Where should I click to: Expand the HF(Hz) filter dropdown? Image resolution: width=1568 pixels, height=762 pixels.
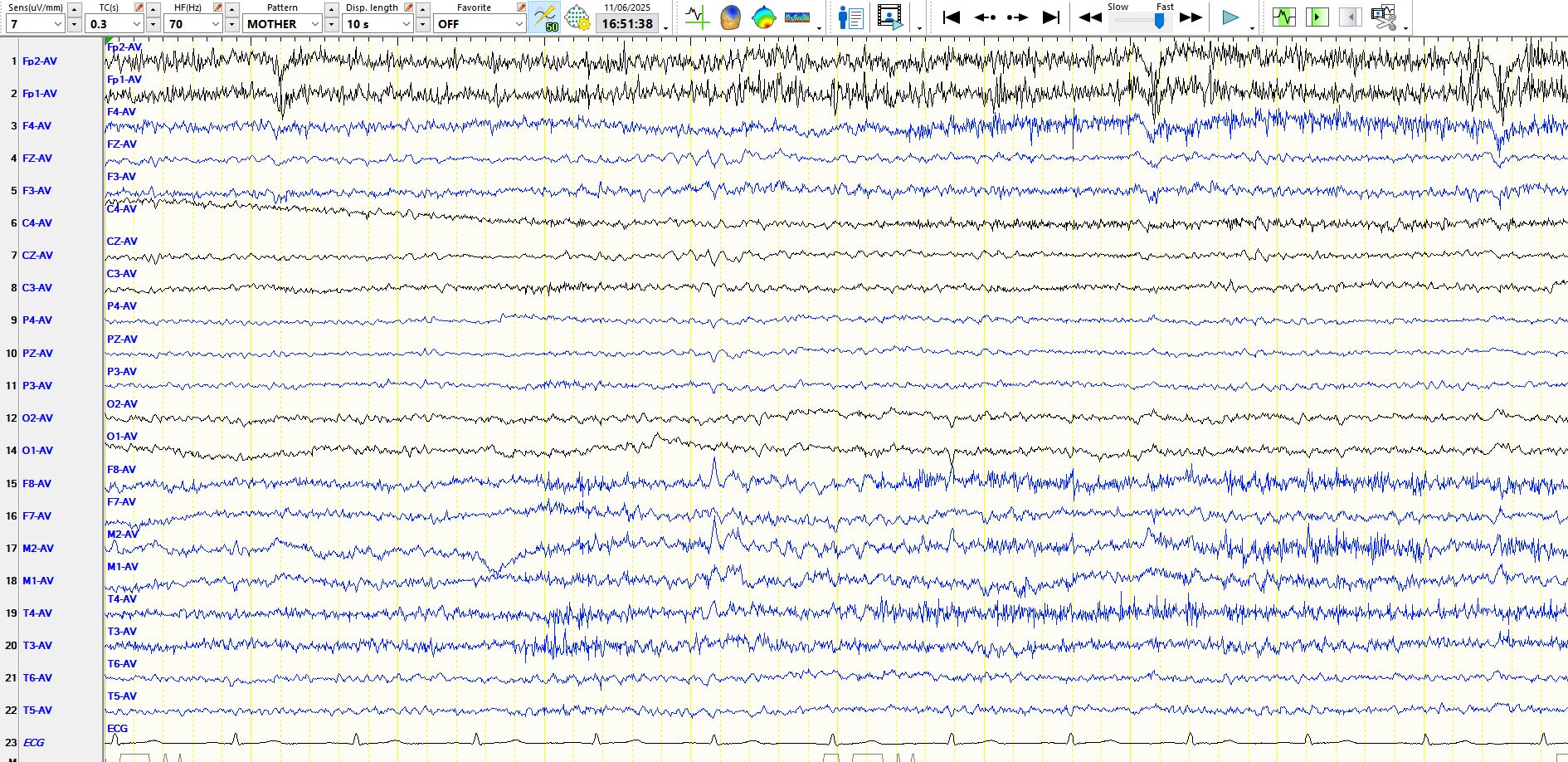215,24
